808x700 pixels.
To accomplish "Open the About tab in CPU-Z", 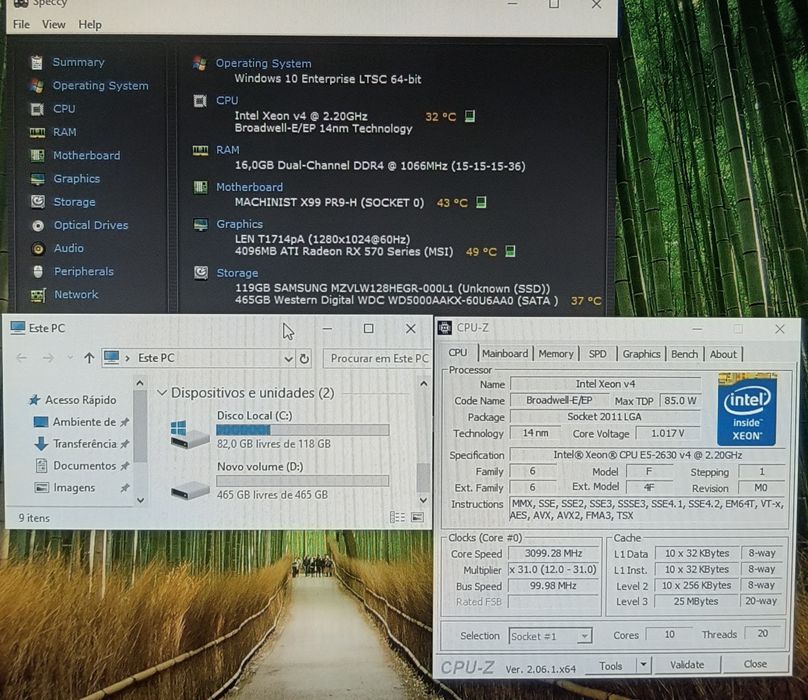I will (723, 354).
